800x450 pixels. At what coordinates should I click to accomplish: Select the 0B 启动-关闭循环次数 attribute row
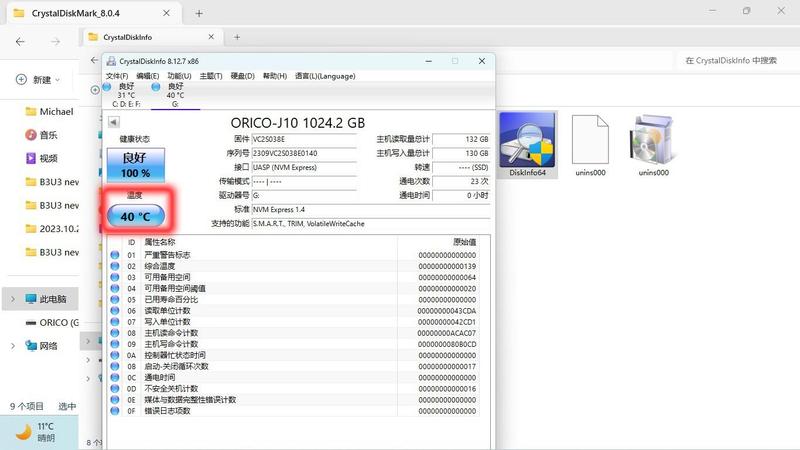[293, 366]
